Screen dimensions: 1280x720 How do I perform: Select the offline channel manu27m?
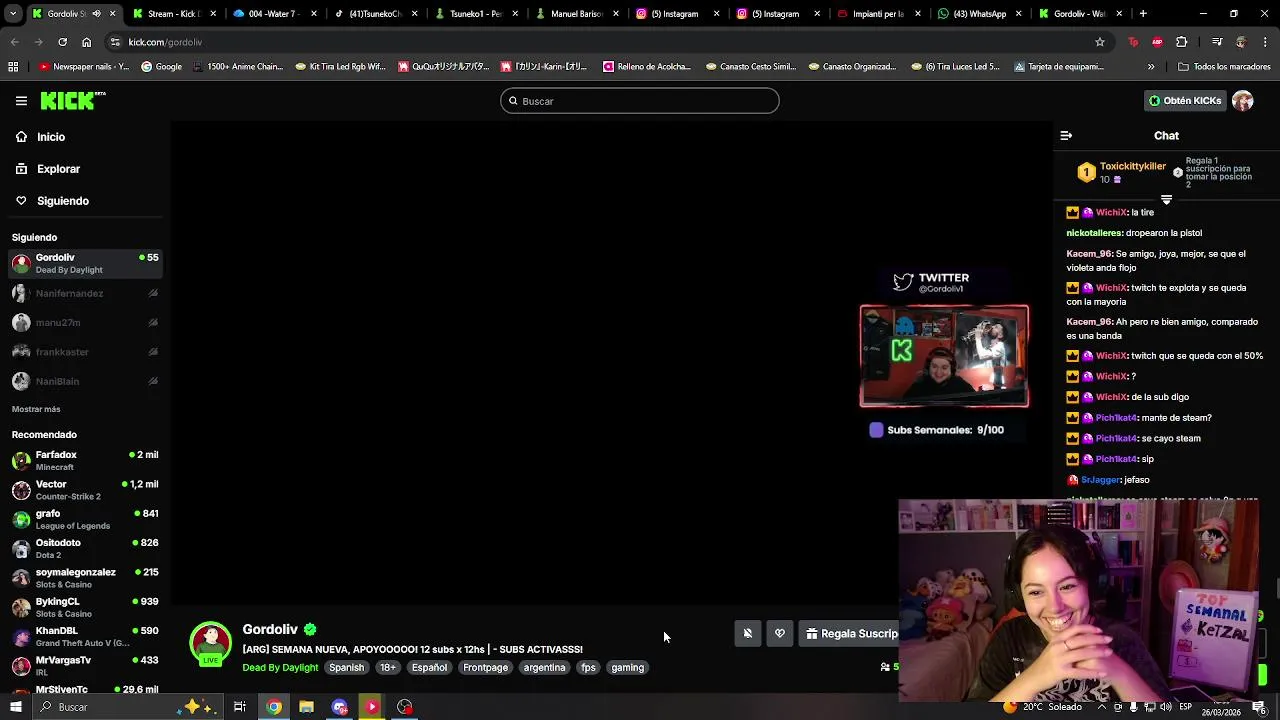(x=85, y=323)
